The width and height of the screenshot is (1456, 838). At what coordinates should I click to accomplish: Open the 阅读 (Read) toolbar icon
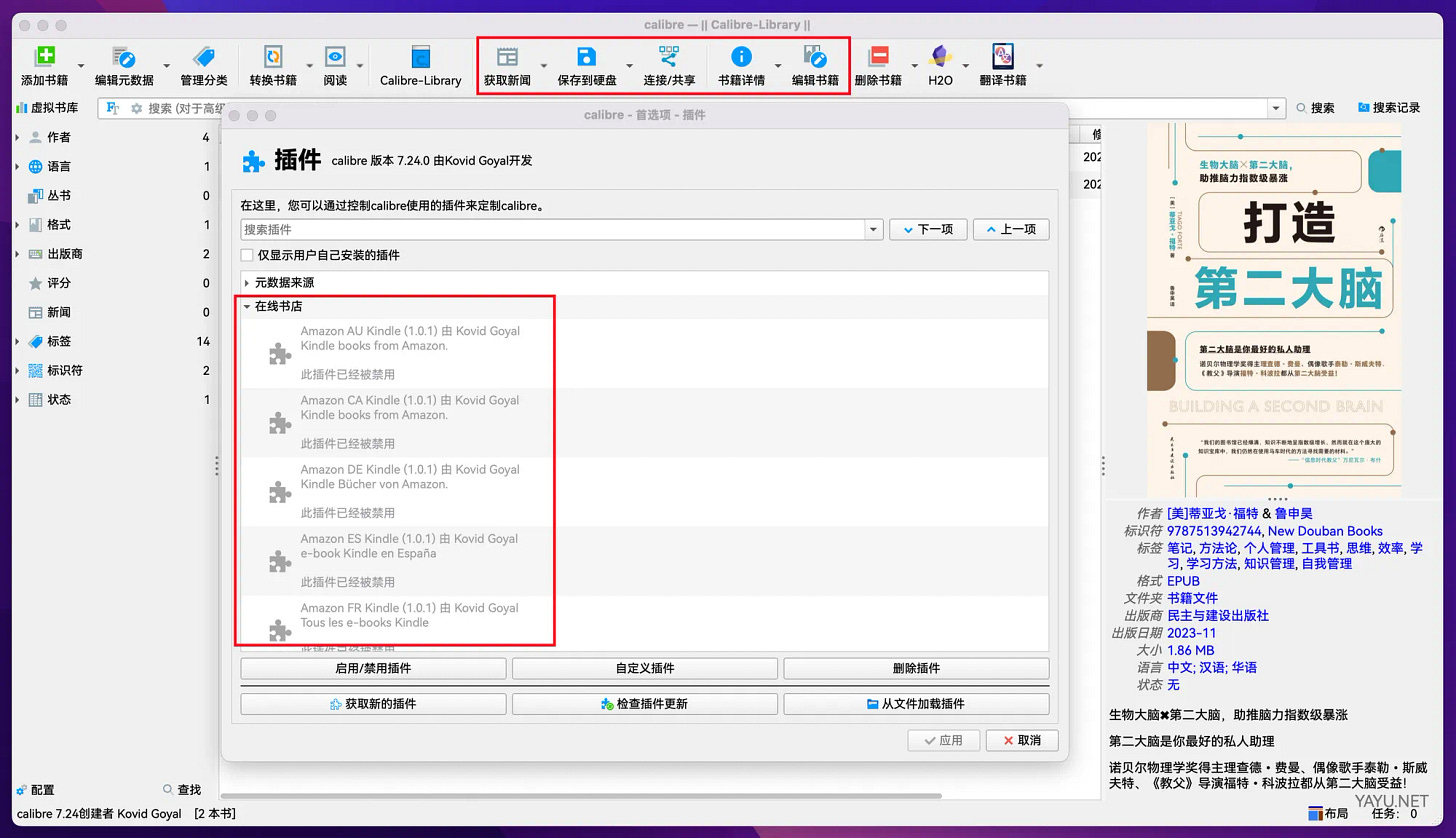[335, 57]
